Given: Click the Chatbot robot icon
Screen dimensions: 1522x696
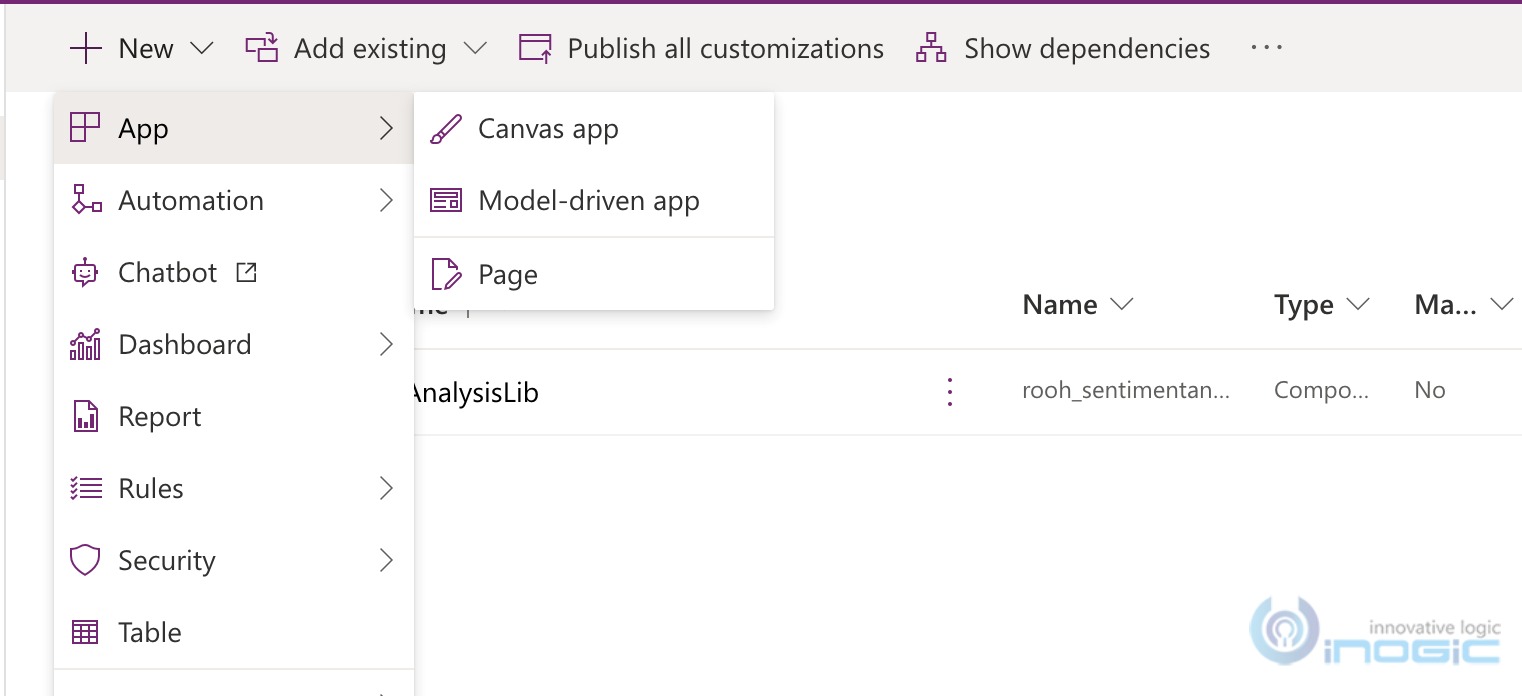Looking at the screenshot, I should pyautogui.click(x=86, y=273).
